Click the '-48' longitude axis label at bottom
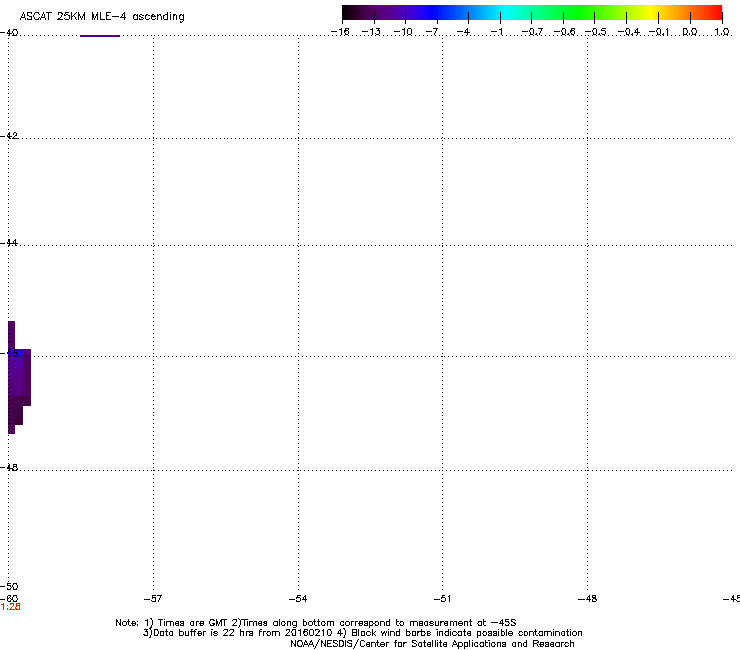Viewport: 740px width, 650px height. tap(587, 599)
